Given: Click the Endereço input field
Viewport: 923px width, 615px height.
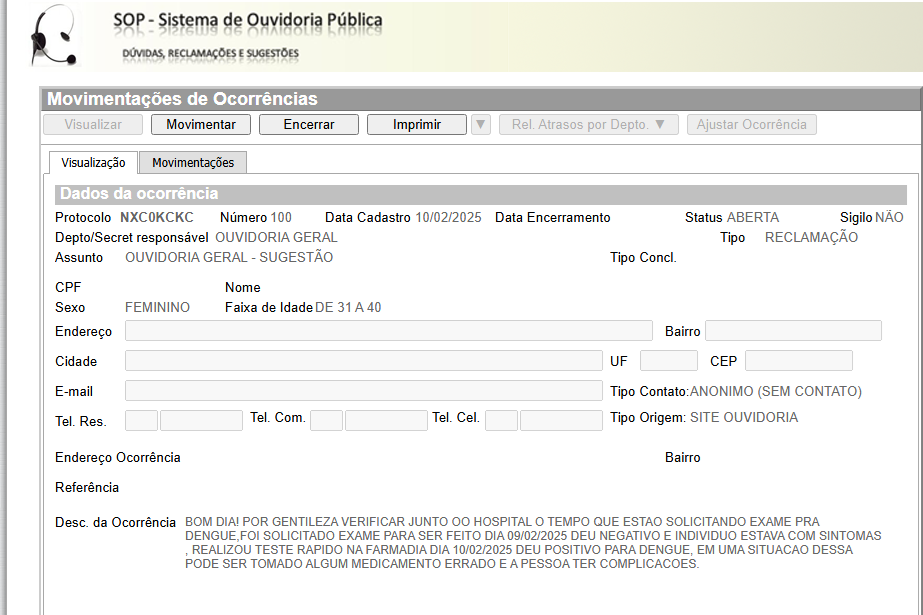Looking at the screenshot, I should (388, 331).
